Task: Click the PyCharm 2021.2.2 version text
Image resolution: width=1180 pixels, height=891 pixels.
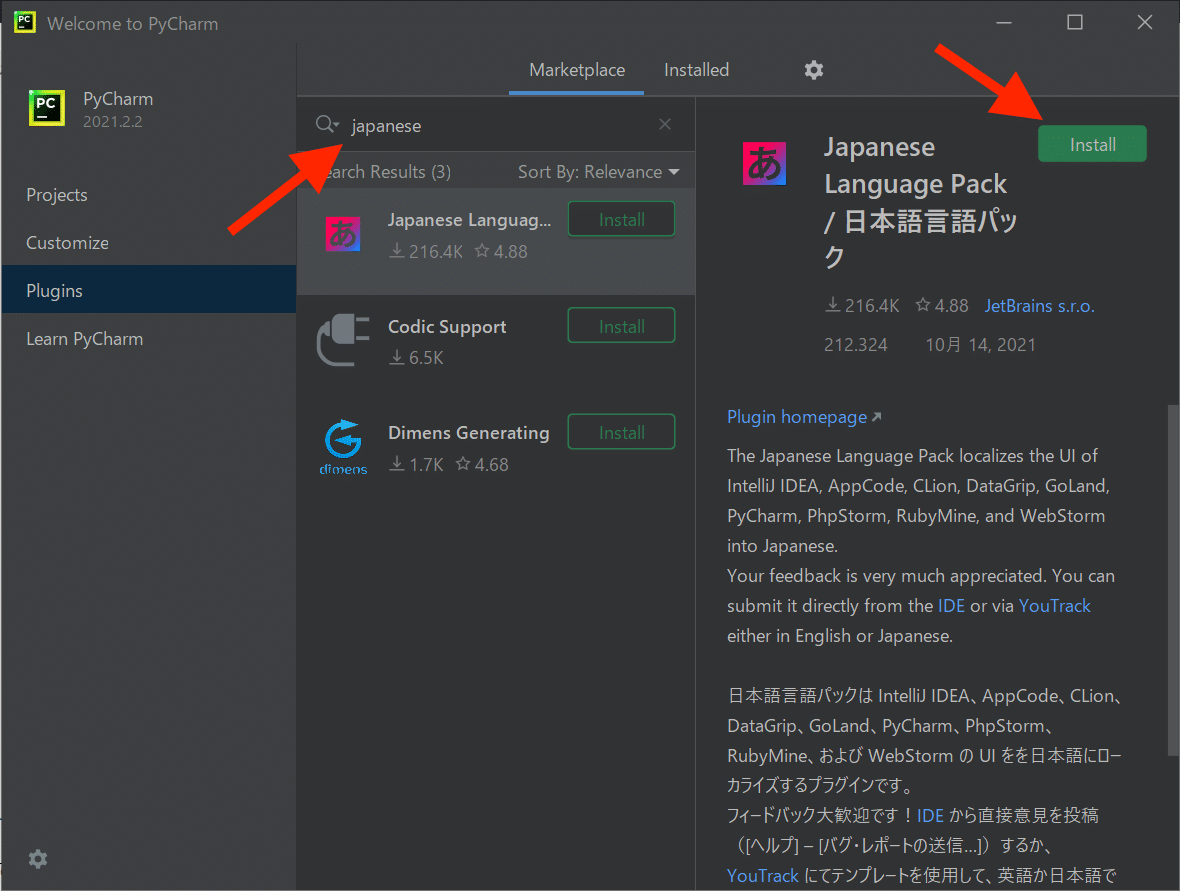Action: (x=112, y=121)
